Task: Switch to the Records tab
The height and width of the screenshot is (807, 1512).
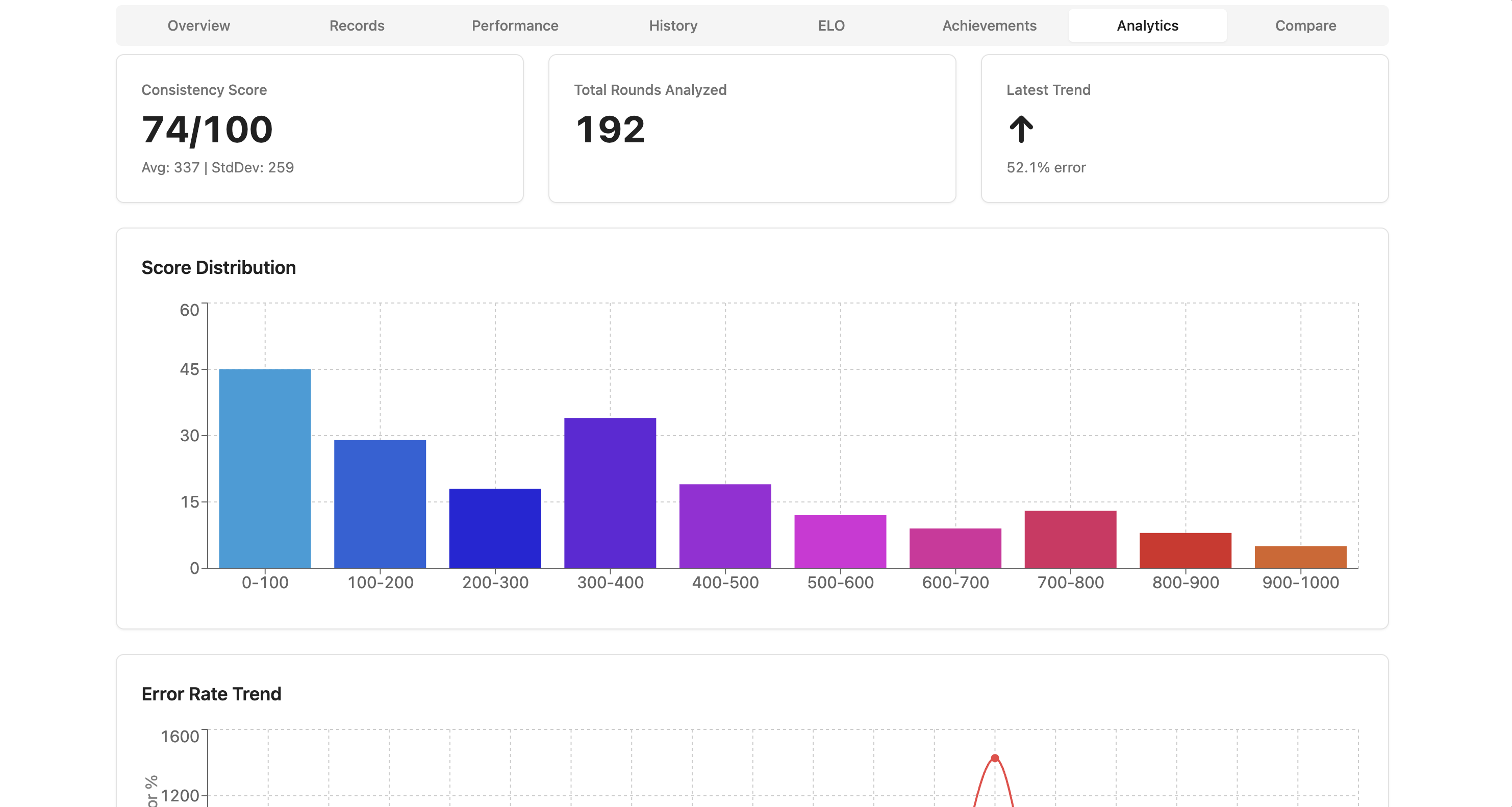Action: coord(357,26)
